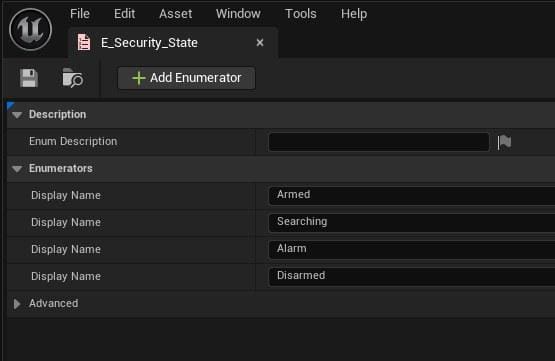Close the E_Security_State tab
The height and width of the screenshot is (361, 555).
[260, 43]
